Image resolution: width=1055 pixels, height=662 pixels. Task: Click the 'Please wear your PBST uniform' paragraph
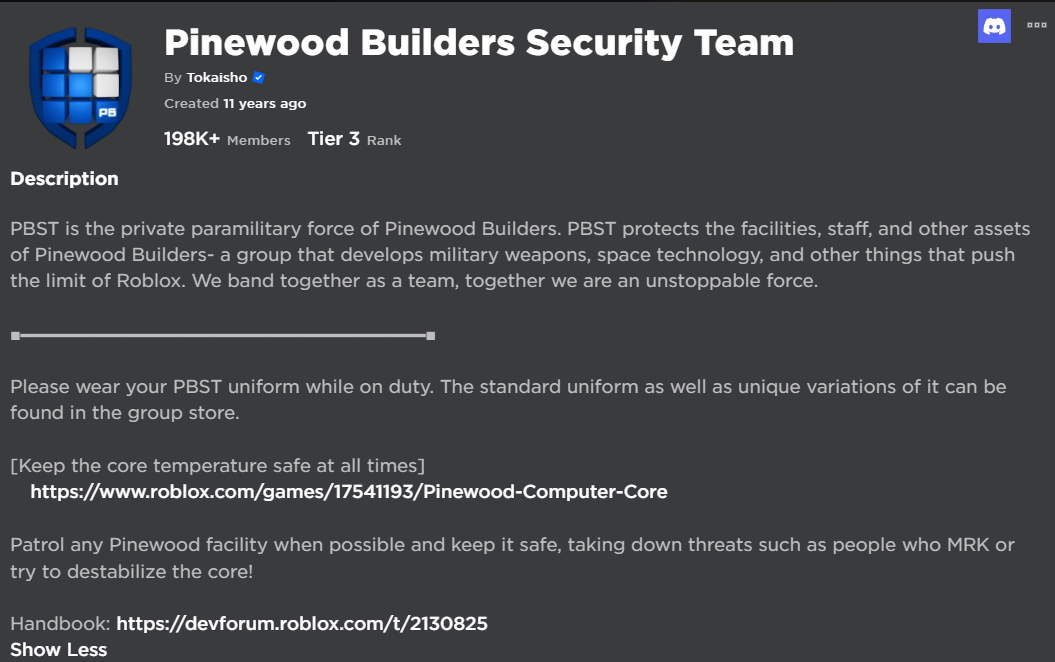pyautogui.click(x=508, y=399)
